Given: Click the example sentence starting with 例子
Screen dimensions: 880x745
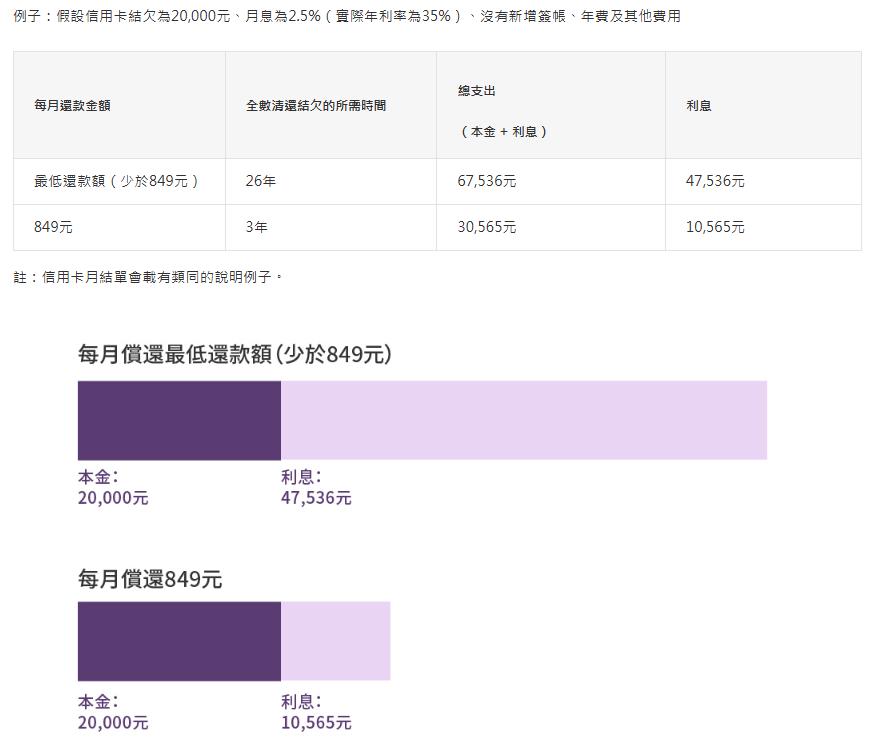Looking at the screenshot, I should click(347, 16).
